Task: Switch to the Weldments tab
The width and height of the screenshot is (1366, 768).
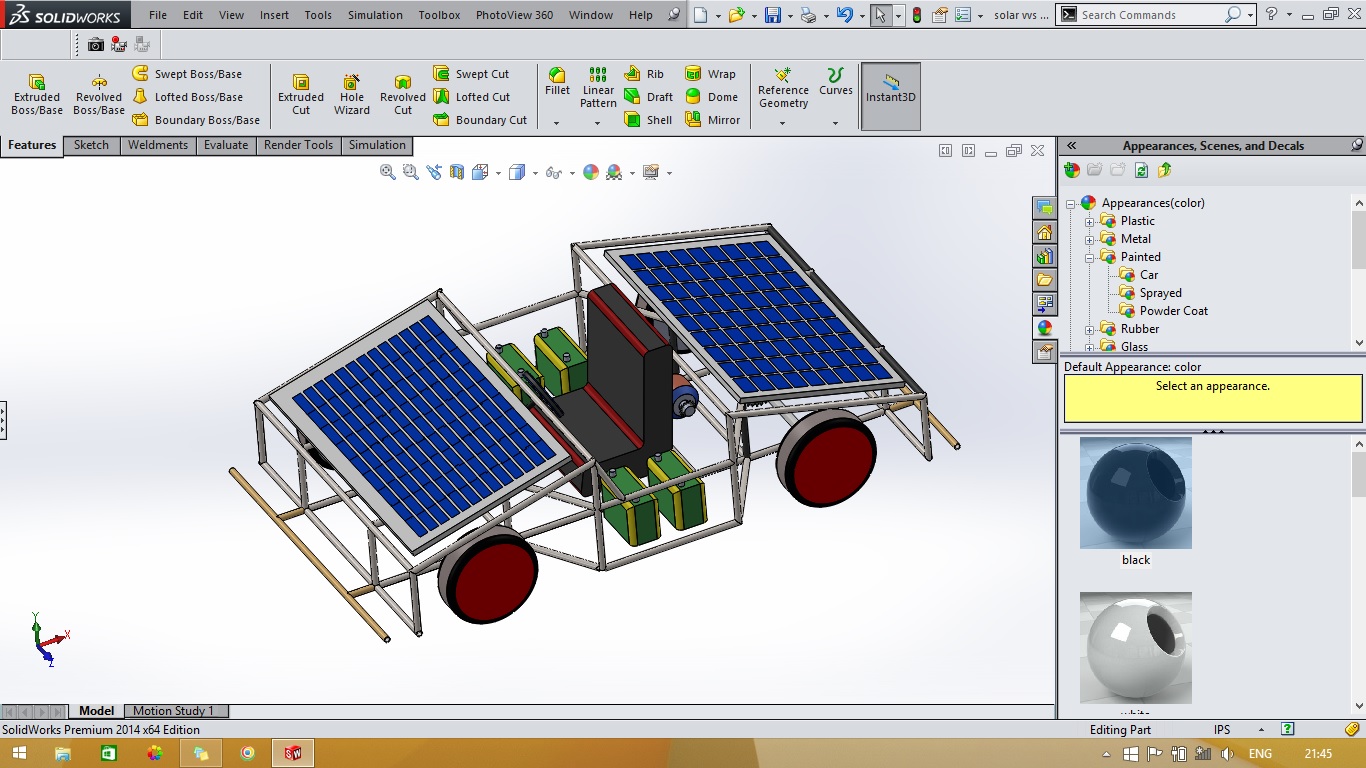Action: coord(157,145)
